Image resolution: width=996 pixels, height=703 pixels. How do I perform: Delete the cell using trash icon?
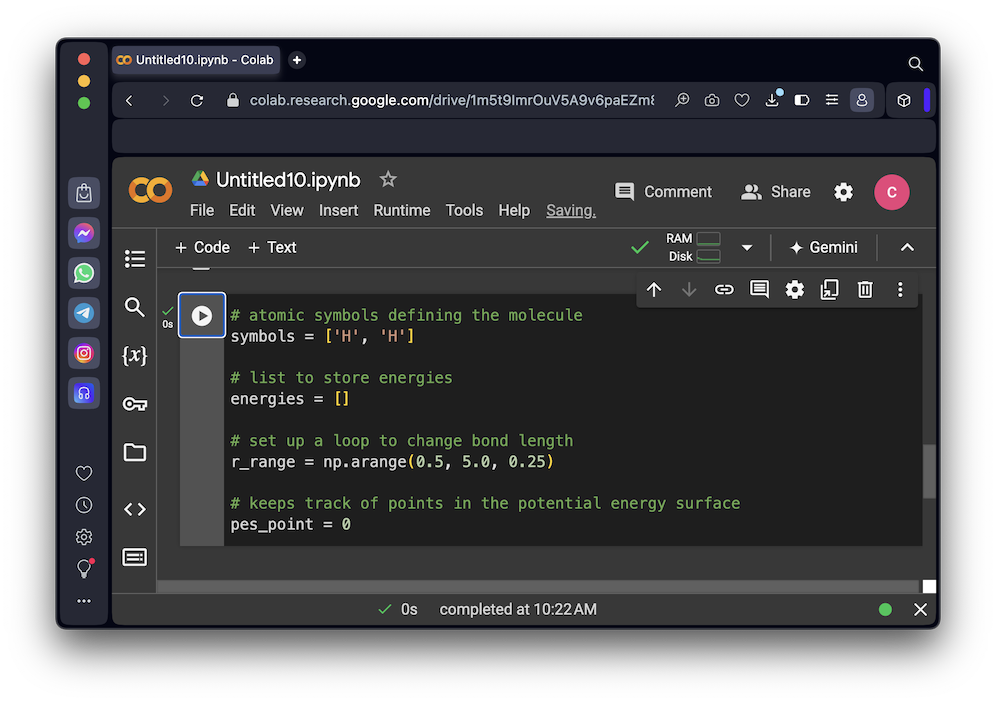pyautogui.click(x=865, y=290)
